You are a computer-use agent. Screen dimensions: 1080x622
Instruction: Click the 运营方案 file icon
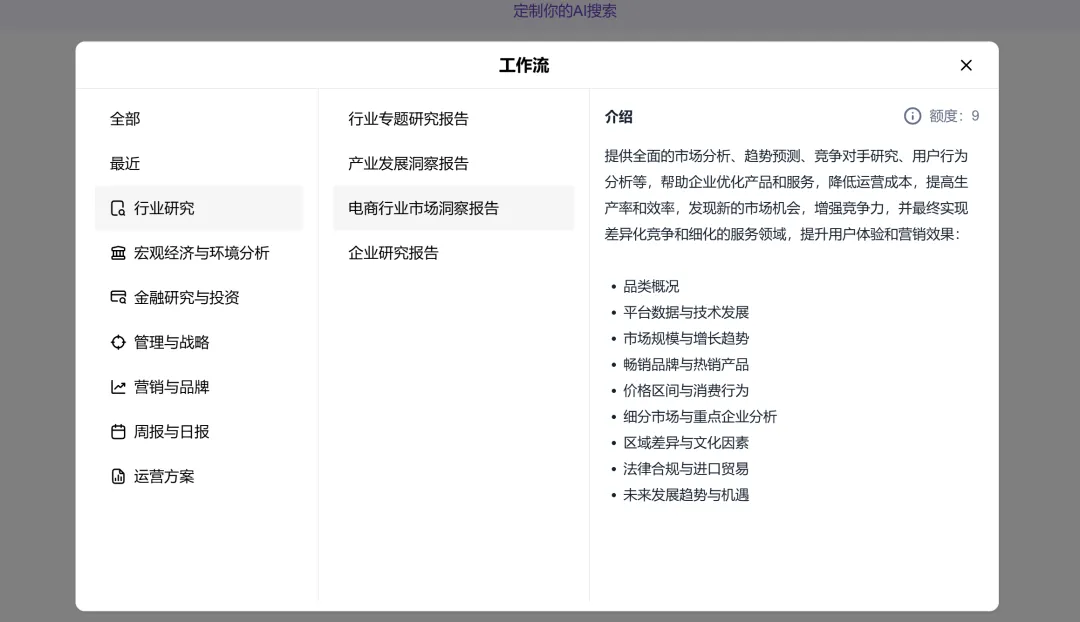click(119, 476)
